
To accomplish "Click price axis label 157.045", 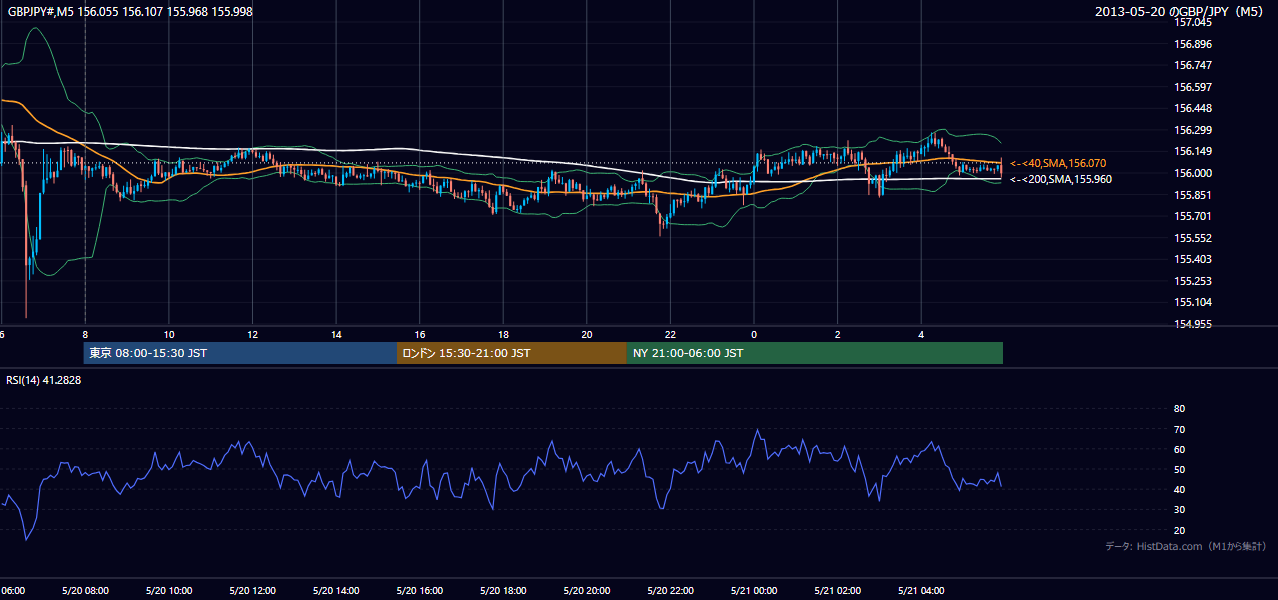I will (x=1192, y=22).
